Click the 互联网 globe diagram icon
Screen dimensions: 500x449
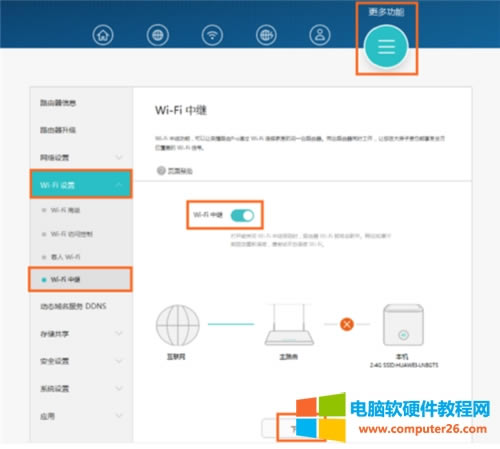[x=178, y=325]
